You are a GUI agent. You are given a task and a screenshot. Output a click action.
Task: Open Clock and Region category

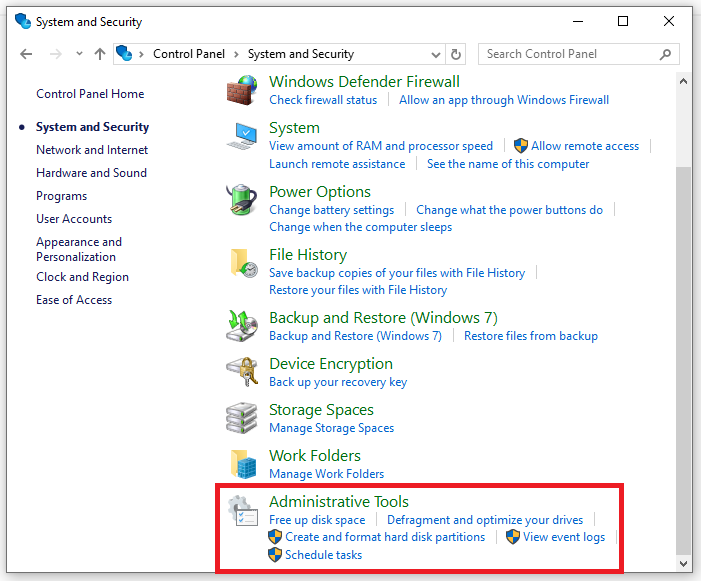(83, 277)
